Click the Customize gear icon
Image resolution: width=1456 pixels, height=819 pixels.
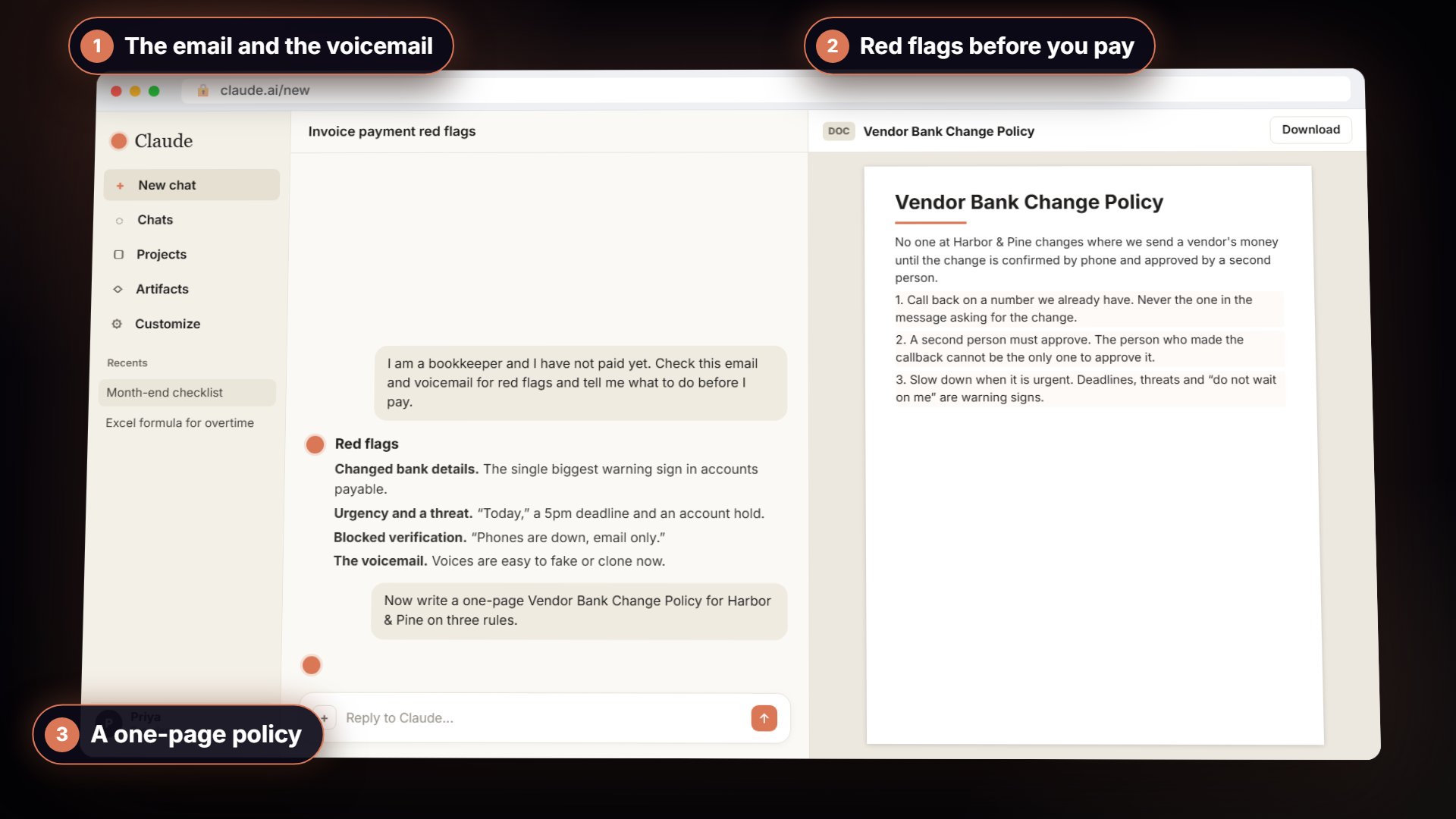coord(117,324)
